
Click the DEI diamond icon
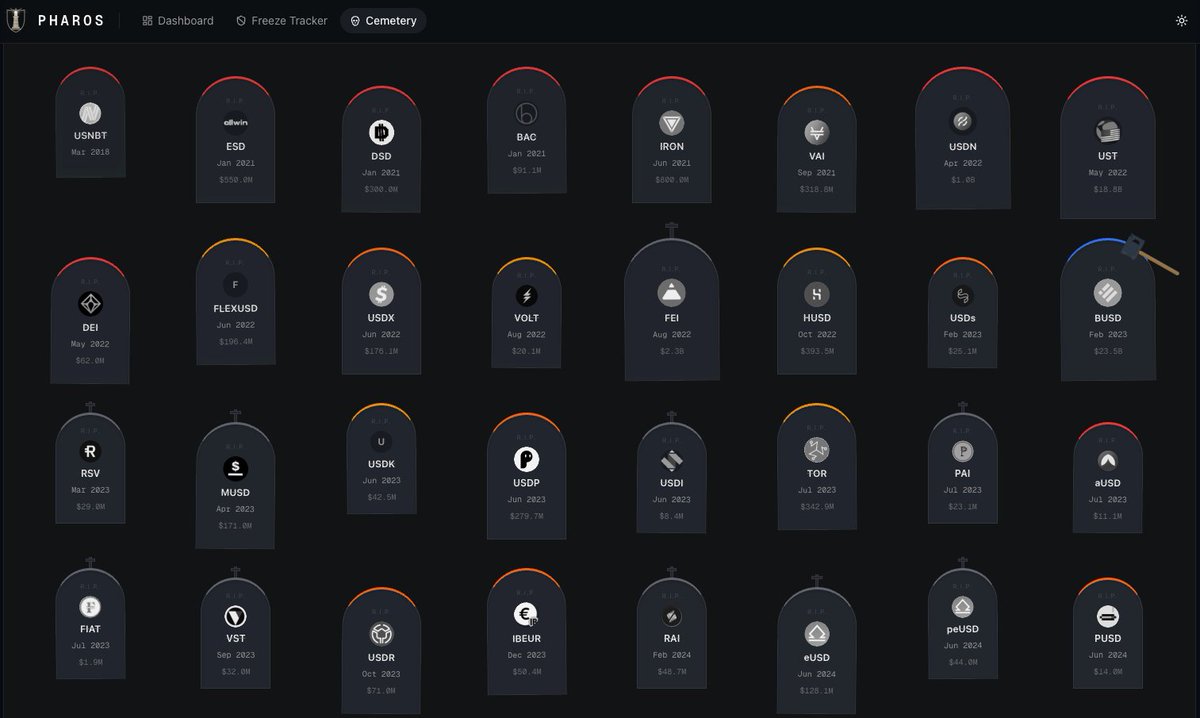(90, 302)
